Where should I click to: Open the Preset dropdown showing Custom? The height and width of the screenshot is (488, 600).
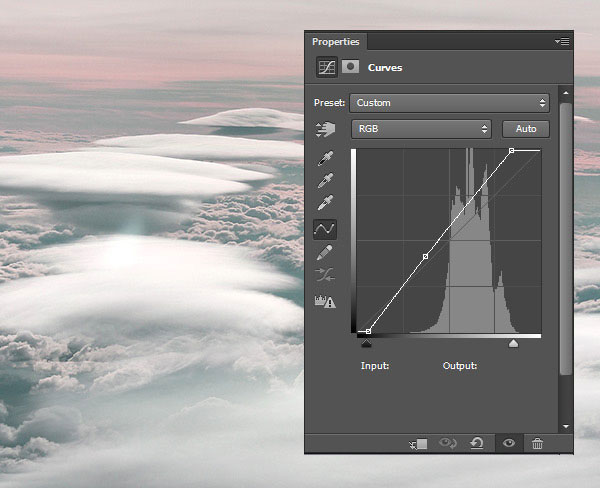pyautogui.click(x=448, y=103)
